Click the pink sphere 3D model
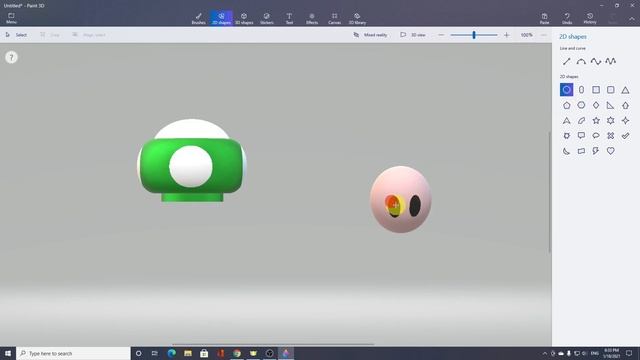 pos(400,199)
